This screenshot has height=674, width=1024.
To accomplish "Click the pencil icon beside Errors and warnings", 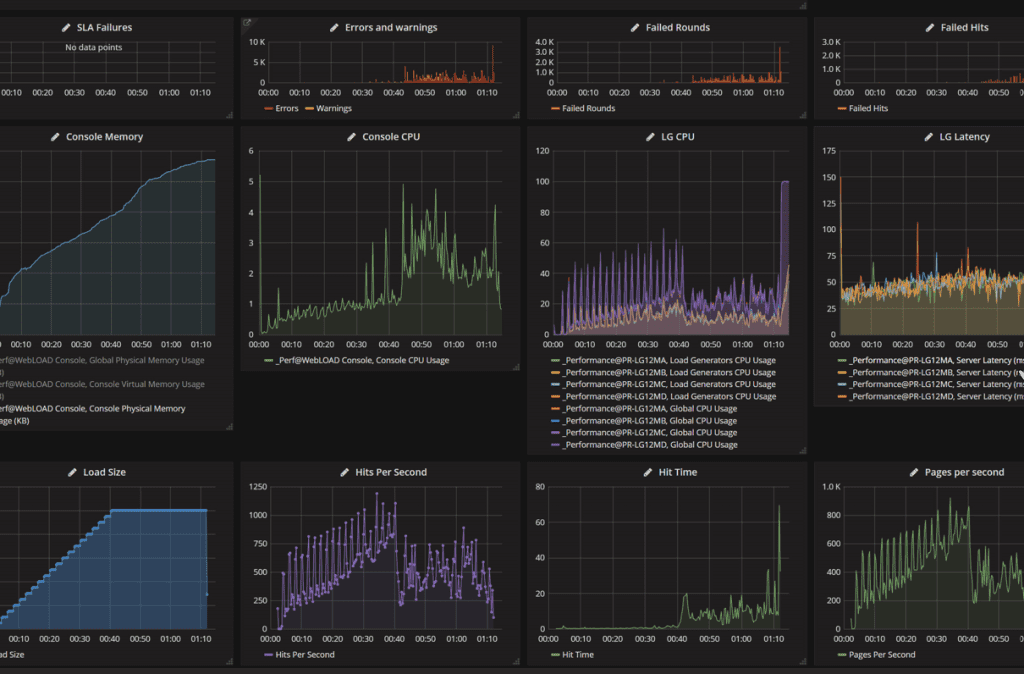I will tap(334, 28).
